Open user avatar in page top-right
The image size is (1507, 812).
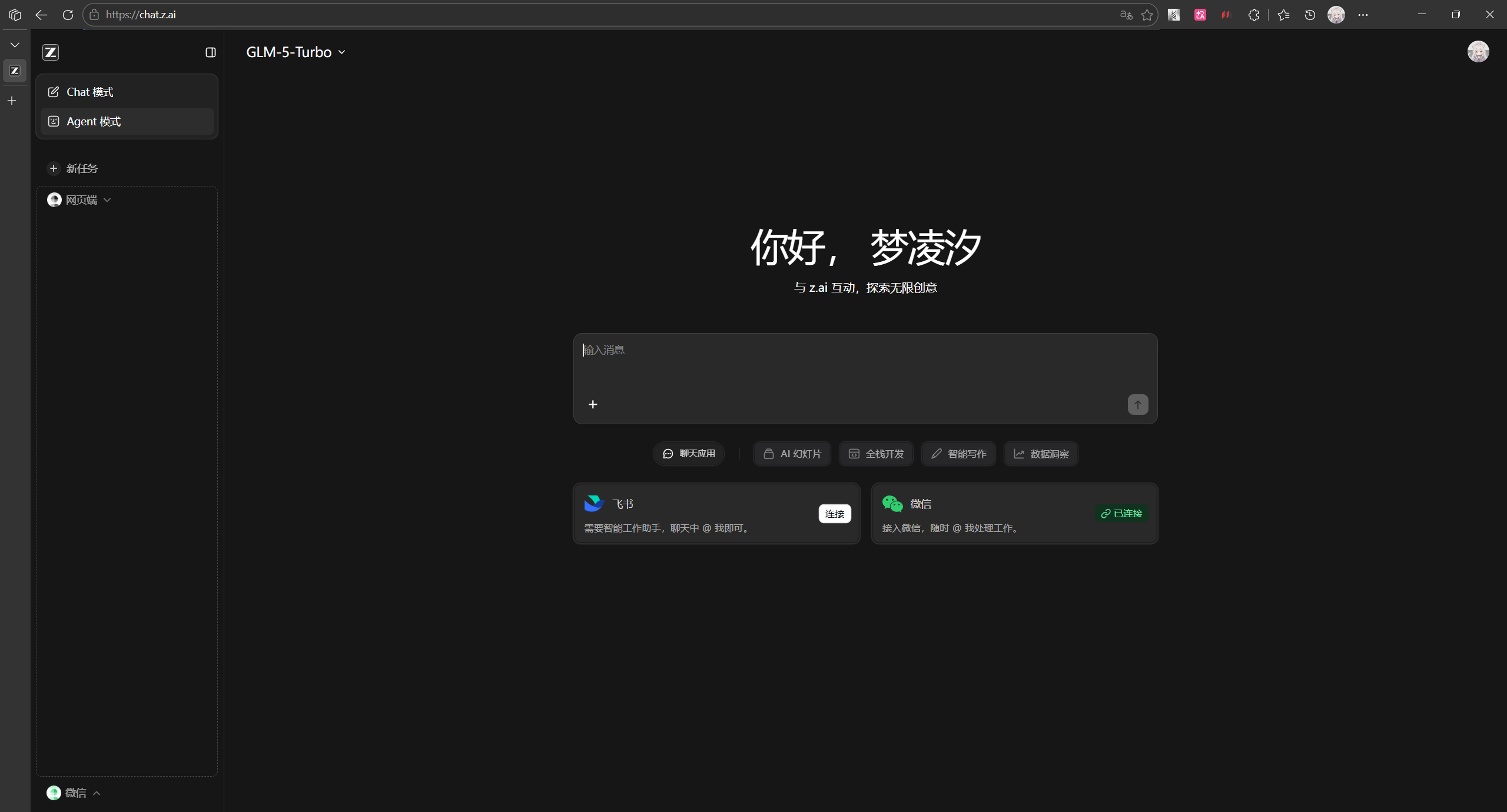[x=1478, y=52]
